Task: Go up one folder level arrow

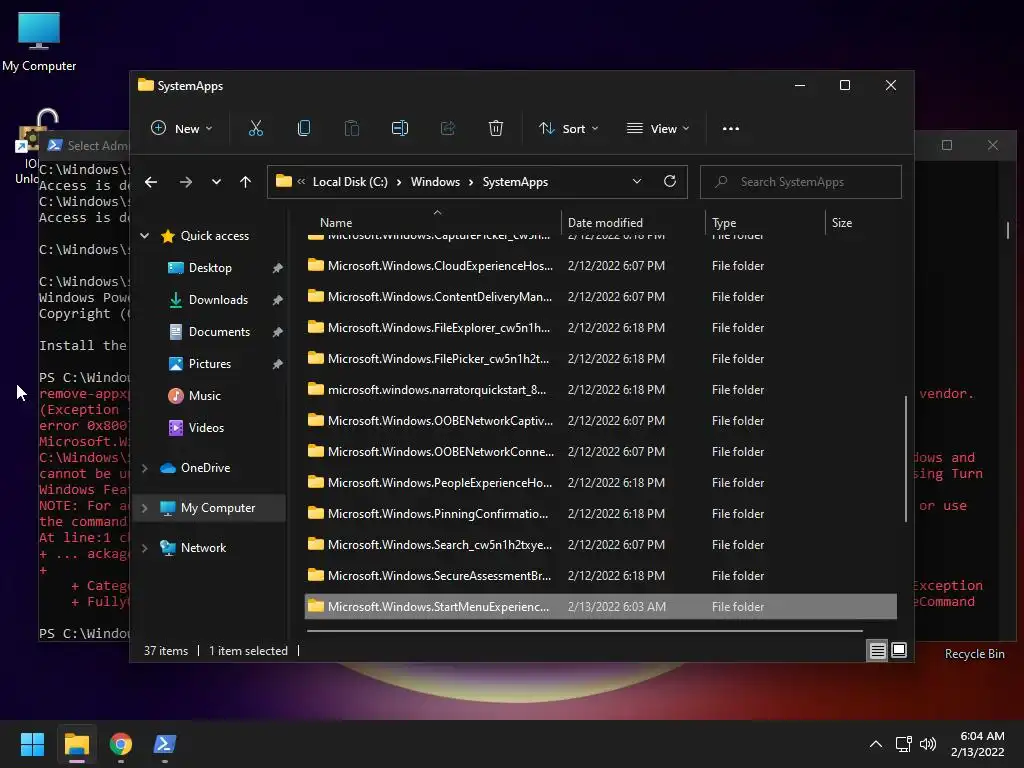Action: [x=246, y=182]
